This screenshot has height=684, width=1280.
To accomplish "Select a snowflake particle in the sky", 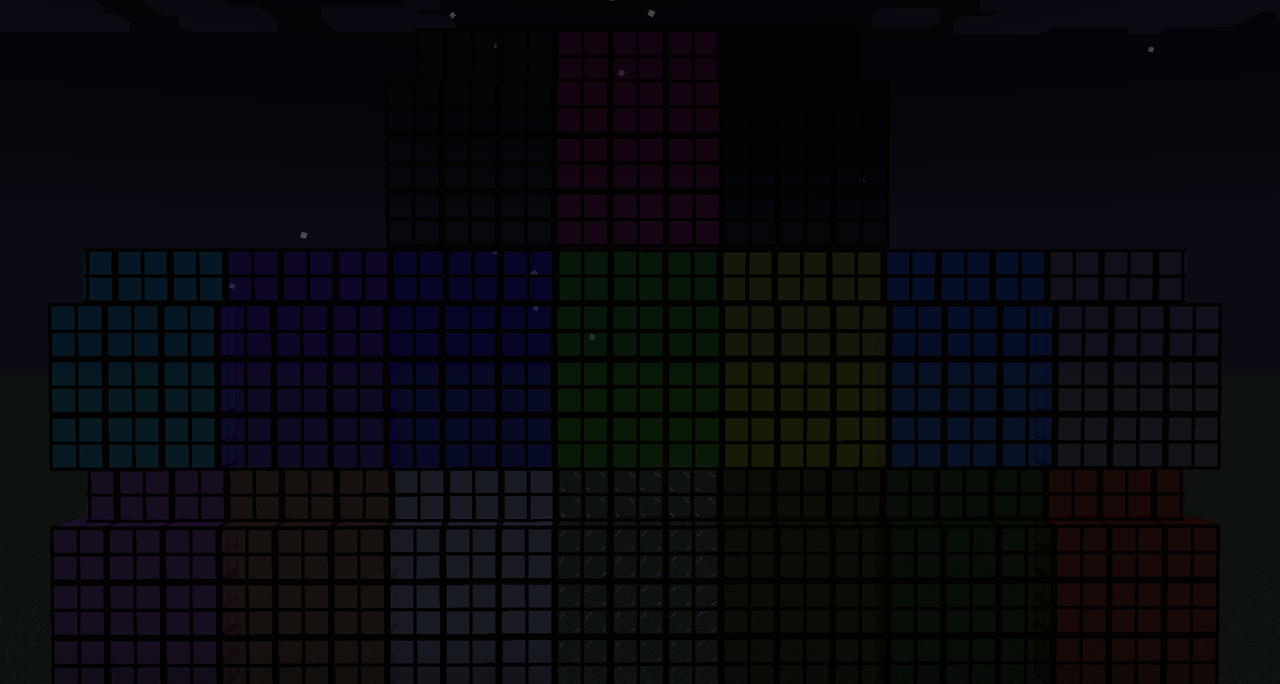I will pos(1150,48).
